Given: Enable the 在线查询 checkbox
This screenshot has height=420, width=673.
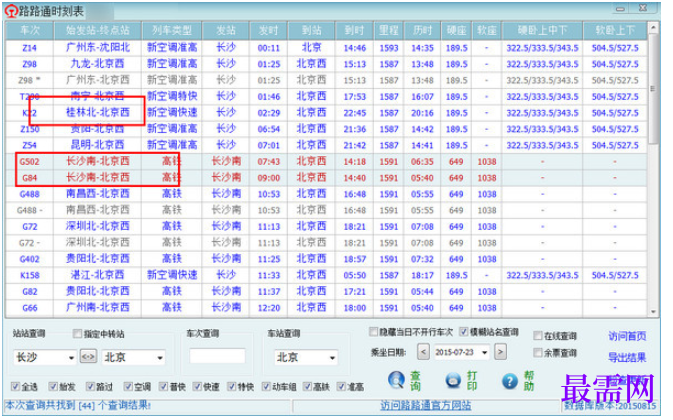Looking at the screenshot, I should coord(537,335).
